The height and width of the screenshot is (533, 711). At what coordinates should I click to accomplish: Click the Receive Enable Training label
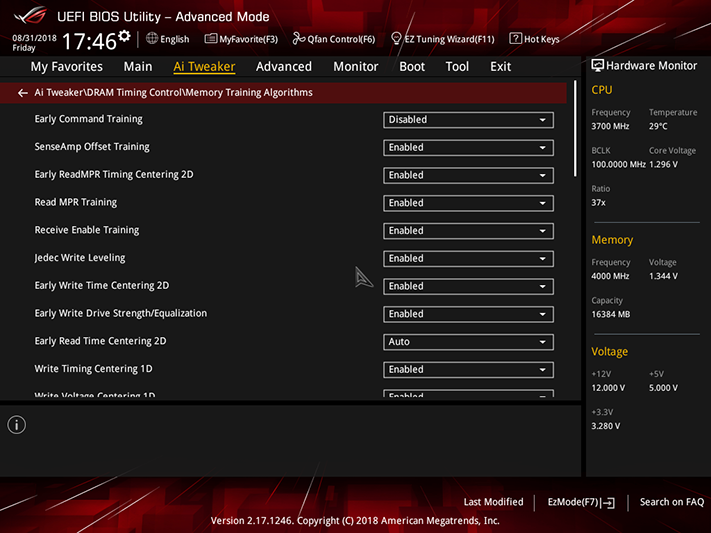(x=87, y=230)
